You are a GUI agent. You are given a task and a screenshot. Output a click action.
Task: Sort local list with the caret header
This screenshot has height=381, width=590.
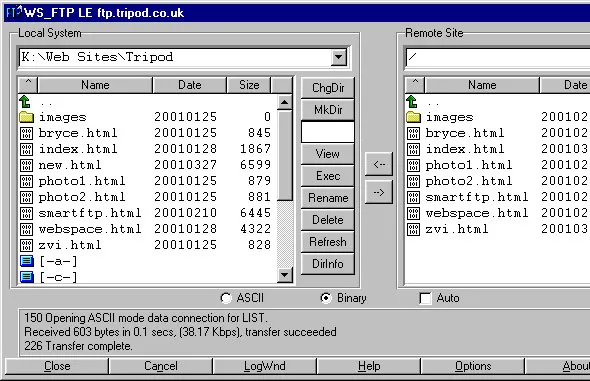pos(28,85)
